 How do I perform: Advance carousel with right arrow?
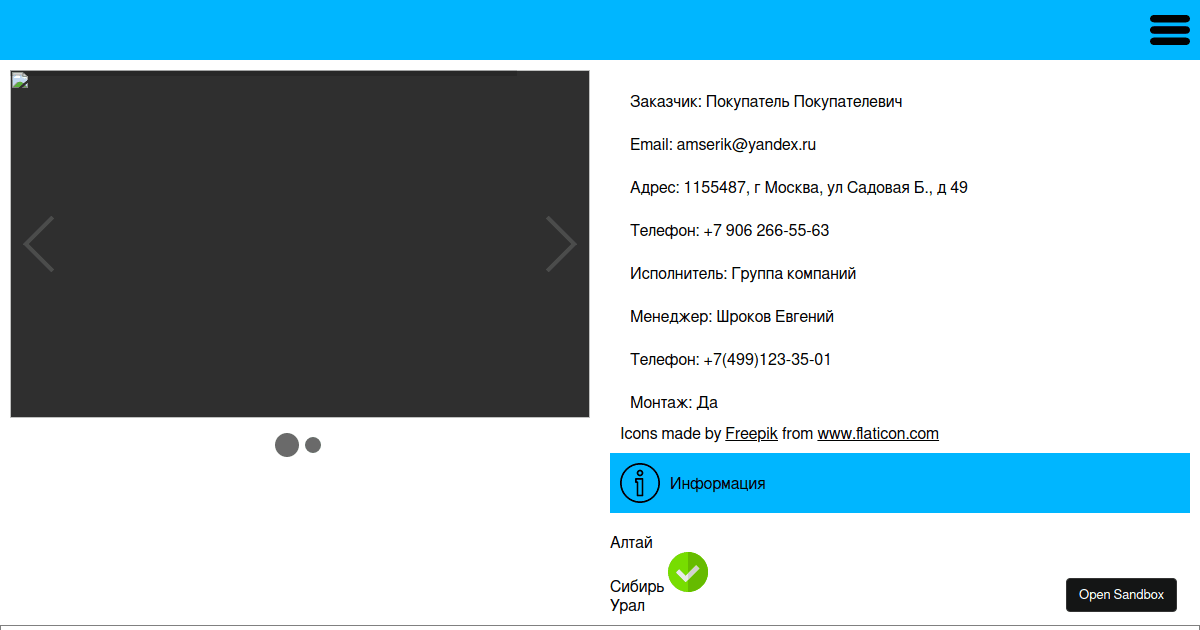(561, 244)
